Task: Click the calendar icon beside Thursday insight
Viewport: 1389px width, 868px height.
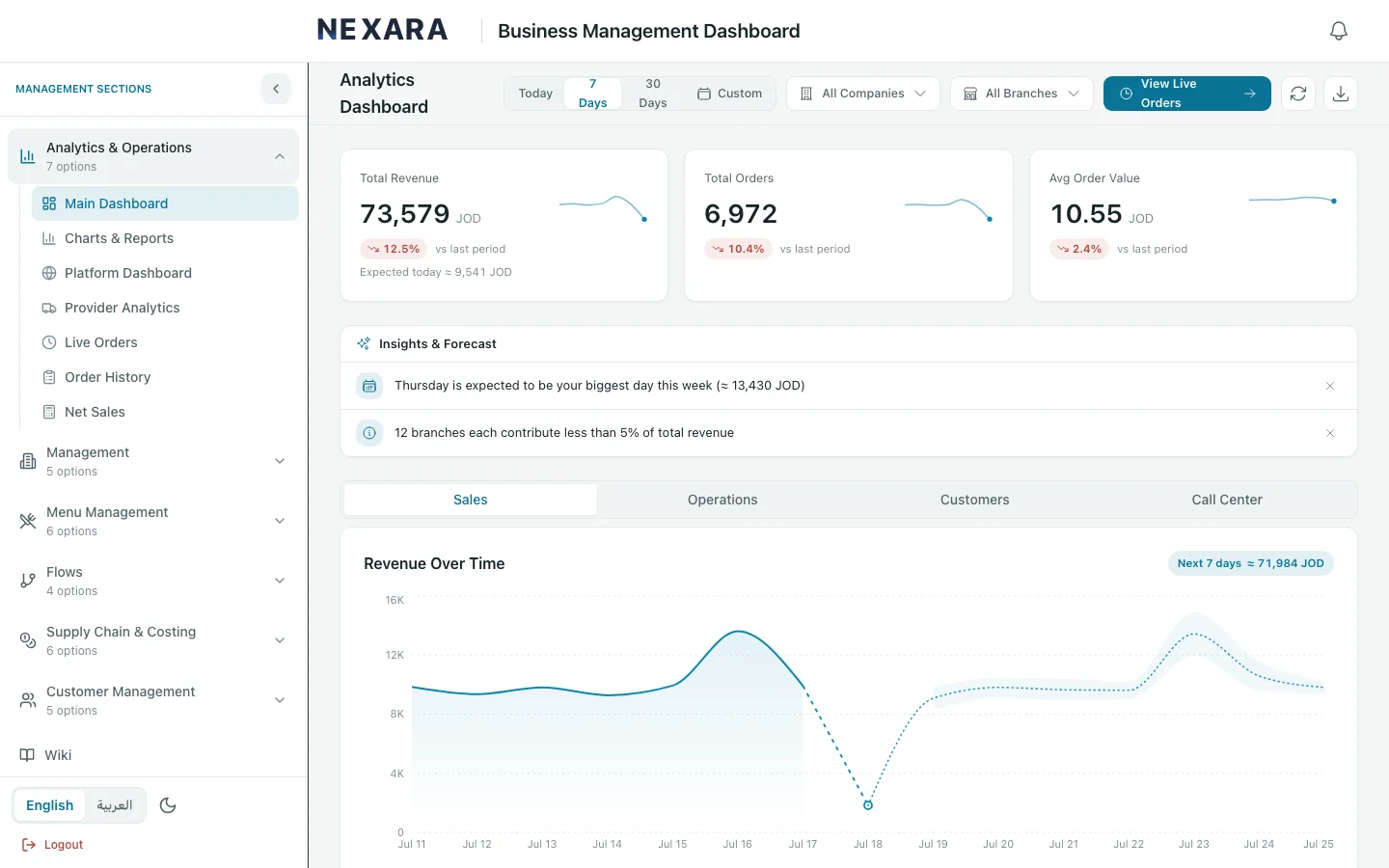Action: (x=369, y=386)
